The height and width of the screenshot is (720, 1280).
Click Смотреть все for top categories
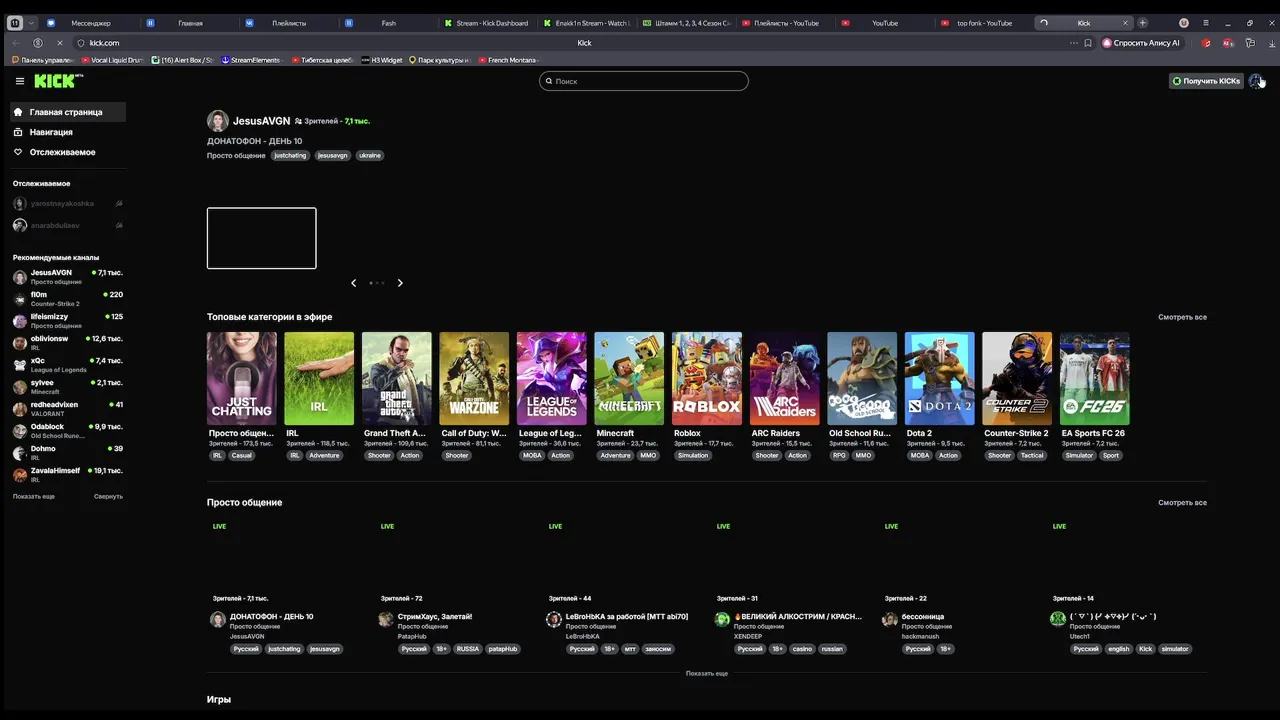[1182, 317]
